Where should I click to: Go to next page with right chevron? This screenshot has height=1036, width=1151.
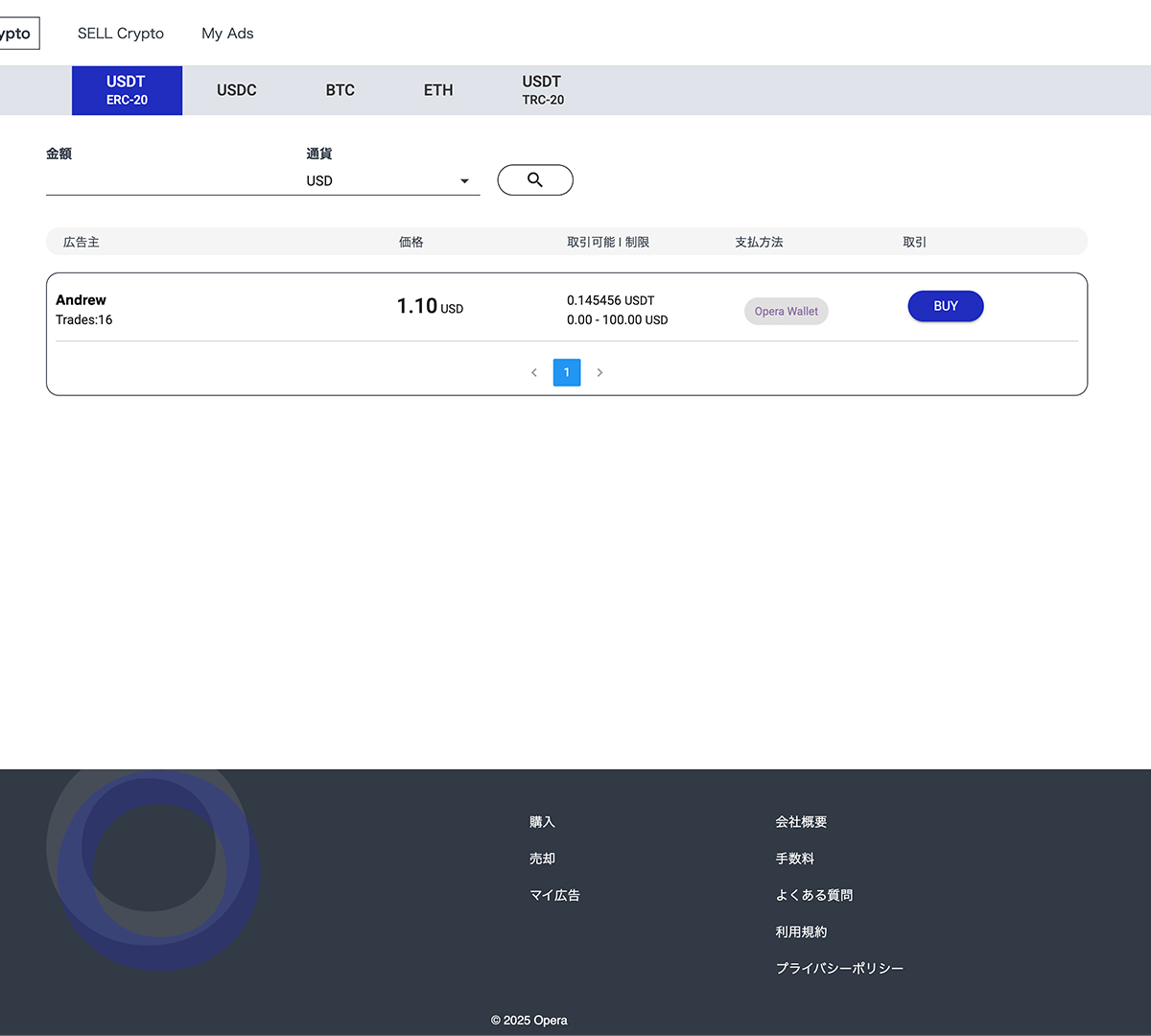pos(599,372)
